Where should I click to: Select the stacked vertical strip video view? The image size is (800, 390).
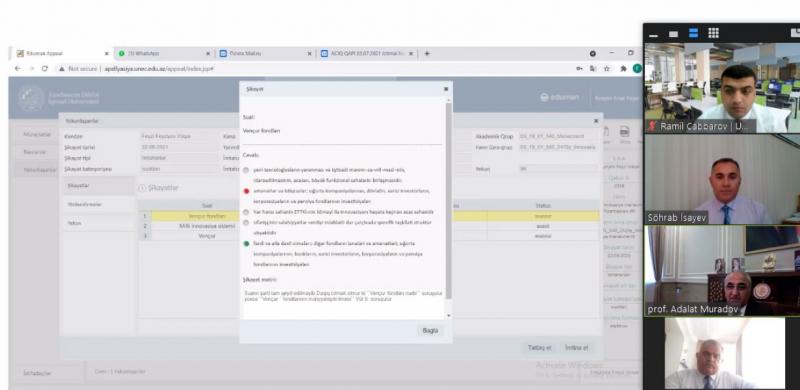coord(693,33)
